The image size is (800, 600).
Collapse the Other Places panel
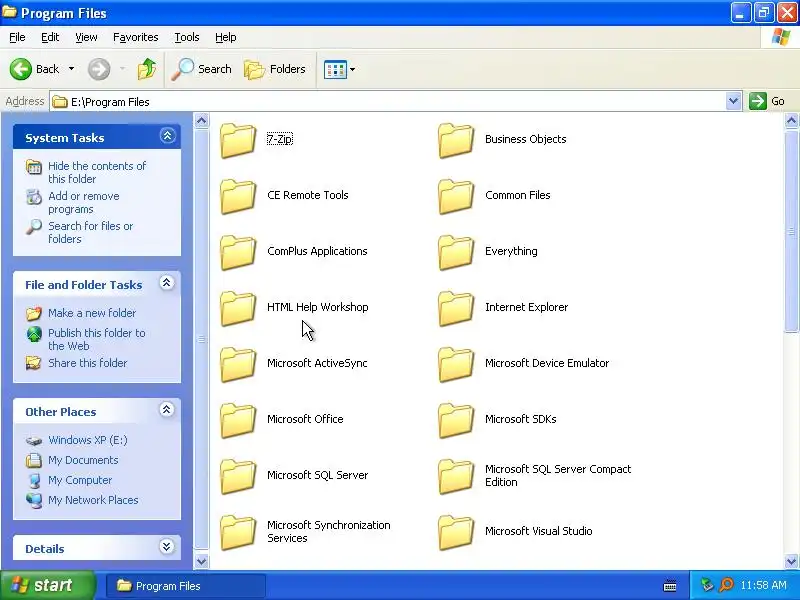[x=167, y=410]
